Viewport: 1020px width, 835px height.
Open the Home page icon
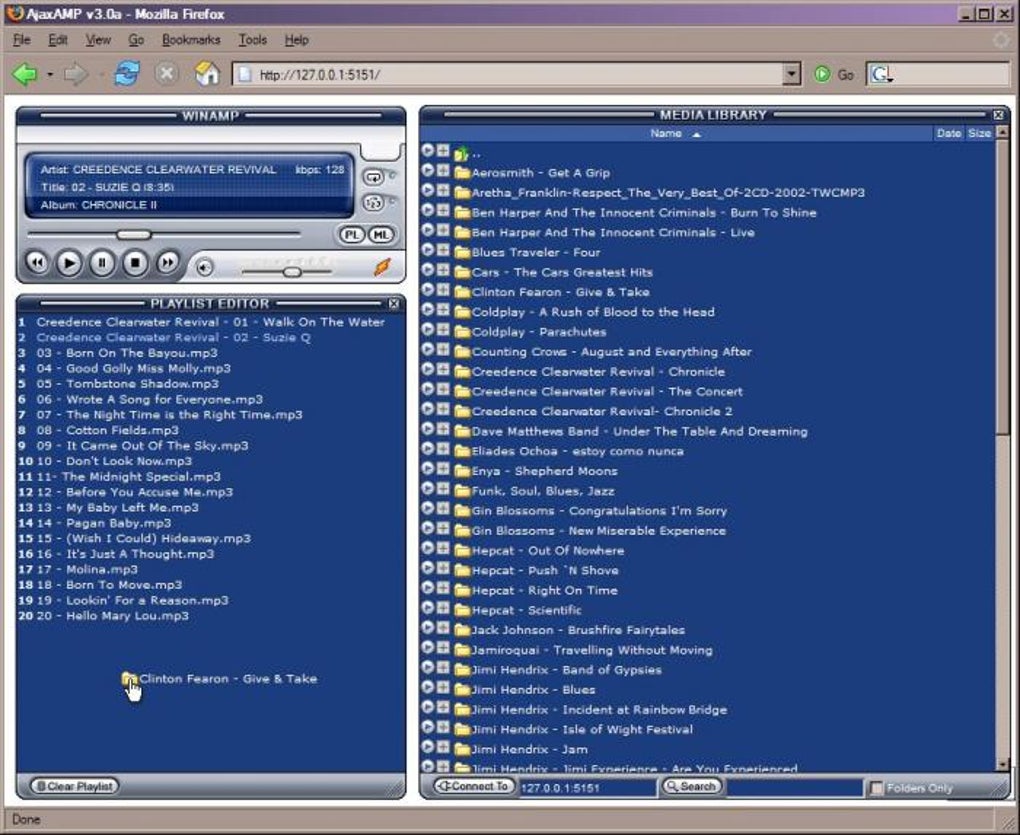[207, 73]
